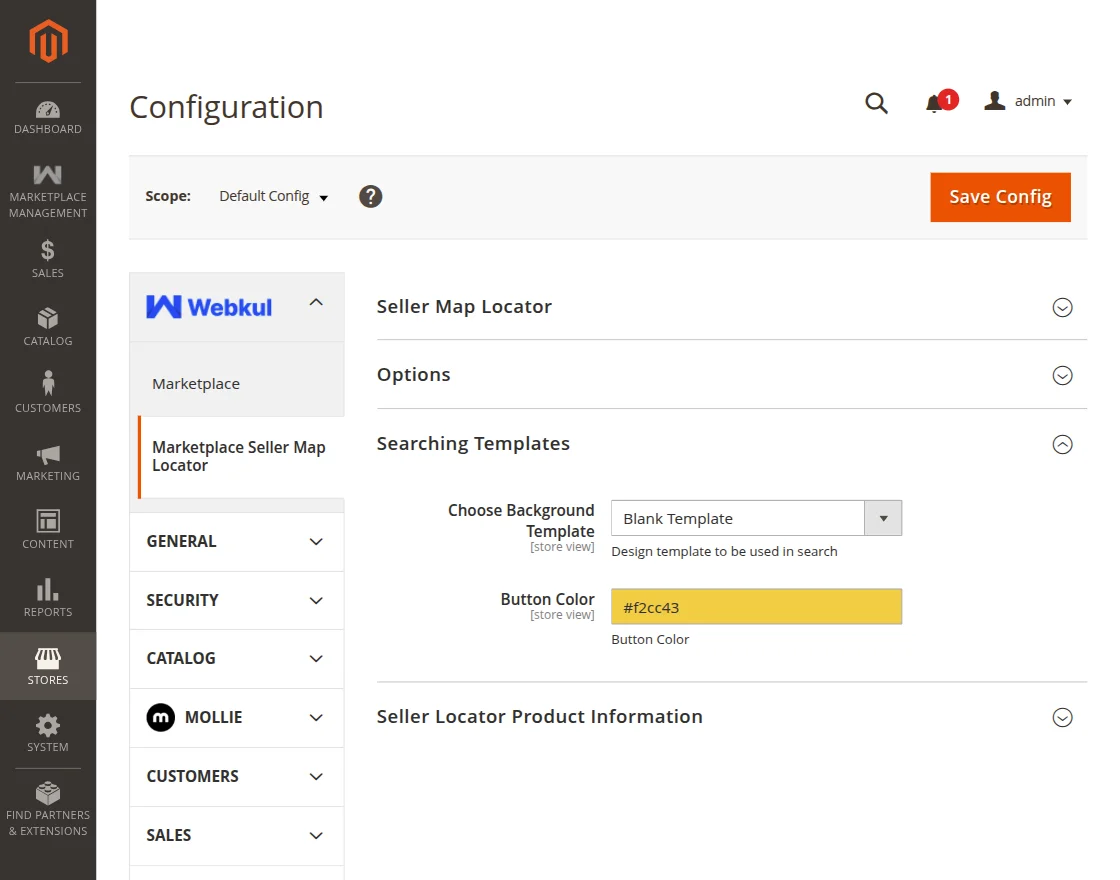Open the Sales dollar icon menu
This screenshot has width=1120, height=880.
[x=48, y=259]
